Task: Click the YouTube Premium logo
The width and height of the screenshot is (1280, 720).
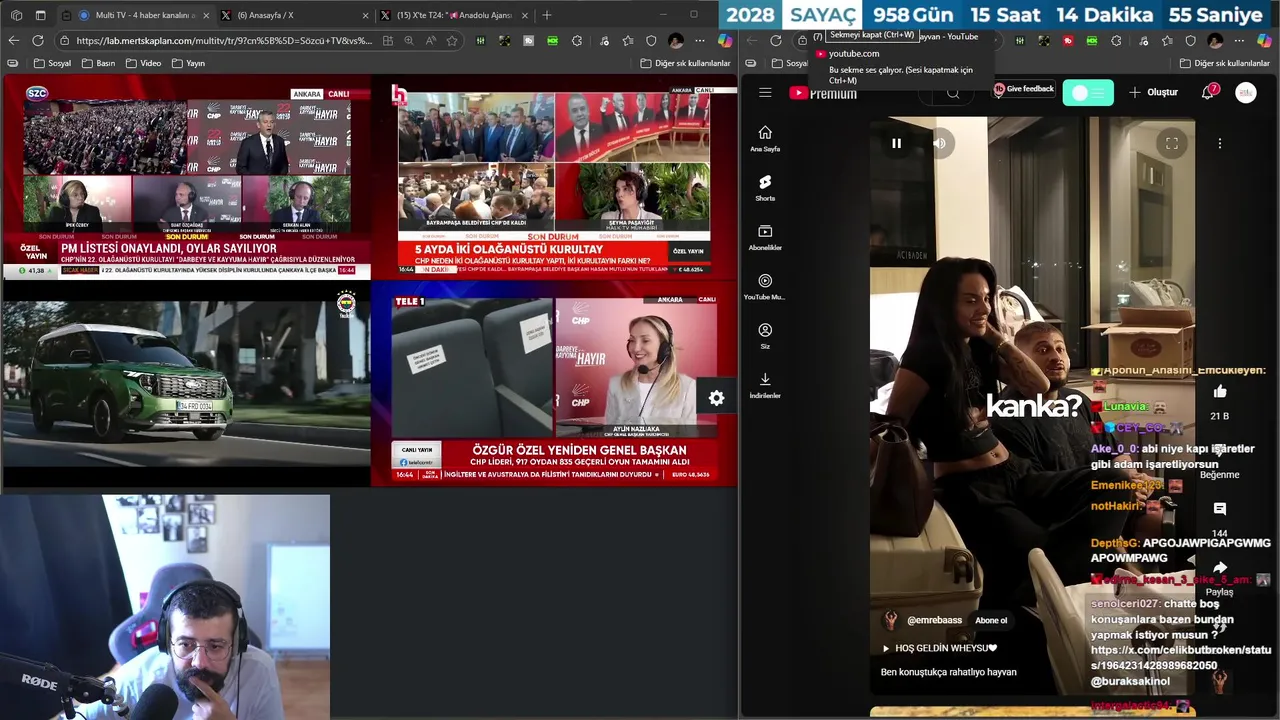Action: pyautogui.click(x=823, y=93)
